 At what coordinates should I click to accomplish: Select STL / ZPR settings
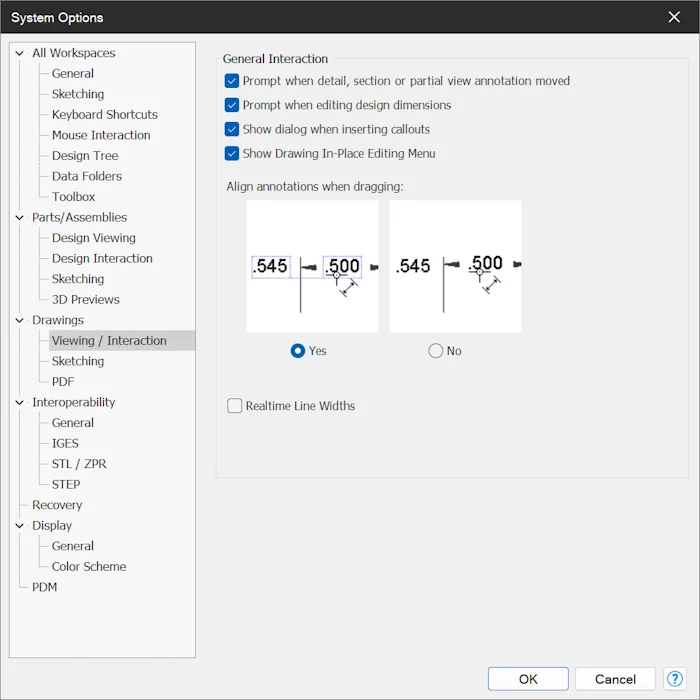tap(79, 463)
